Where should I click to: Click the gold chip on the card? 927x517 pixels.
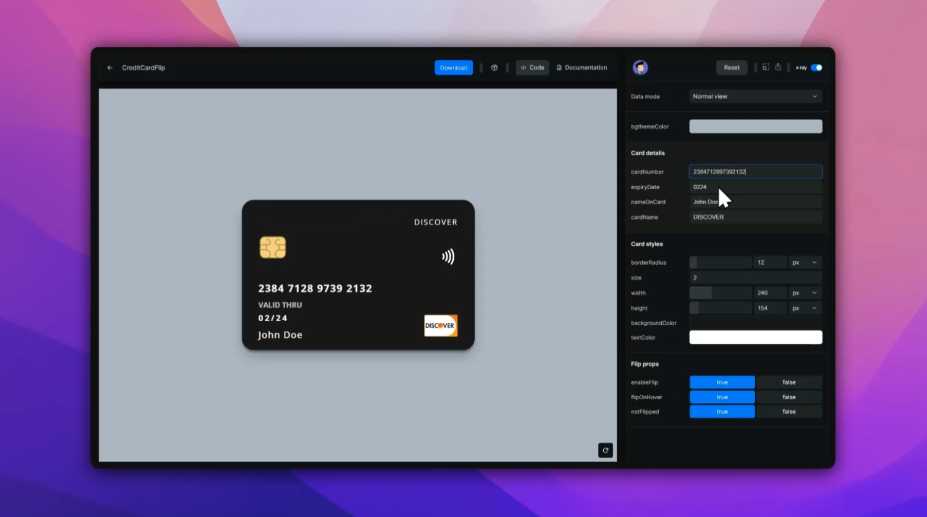[273, 247]
